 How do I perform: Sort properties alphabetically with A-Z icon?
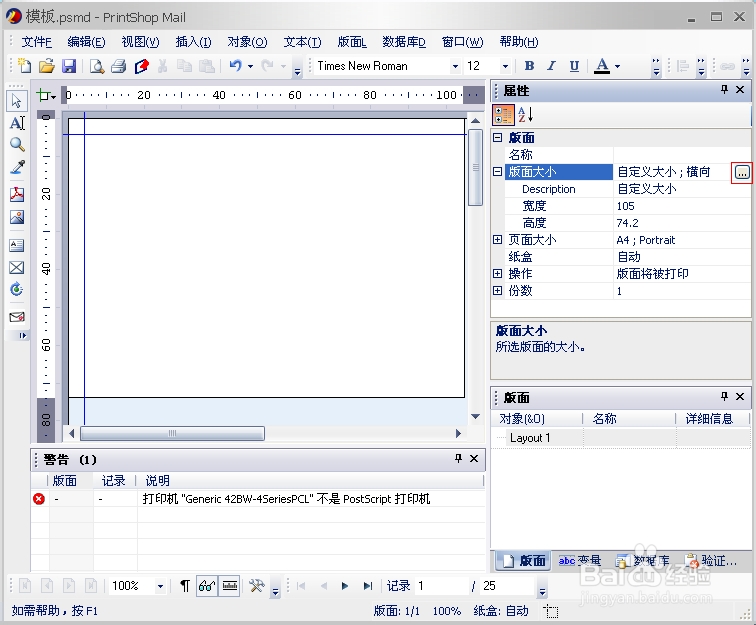[526, 115]
